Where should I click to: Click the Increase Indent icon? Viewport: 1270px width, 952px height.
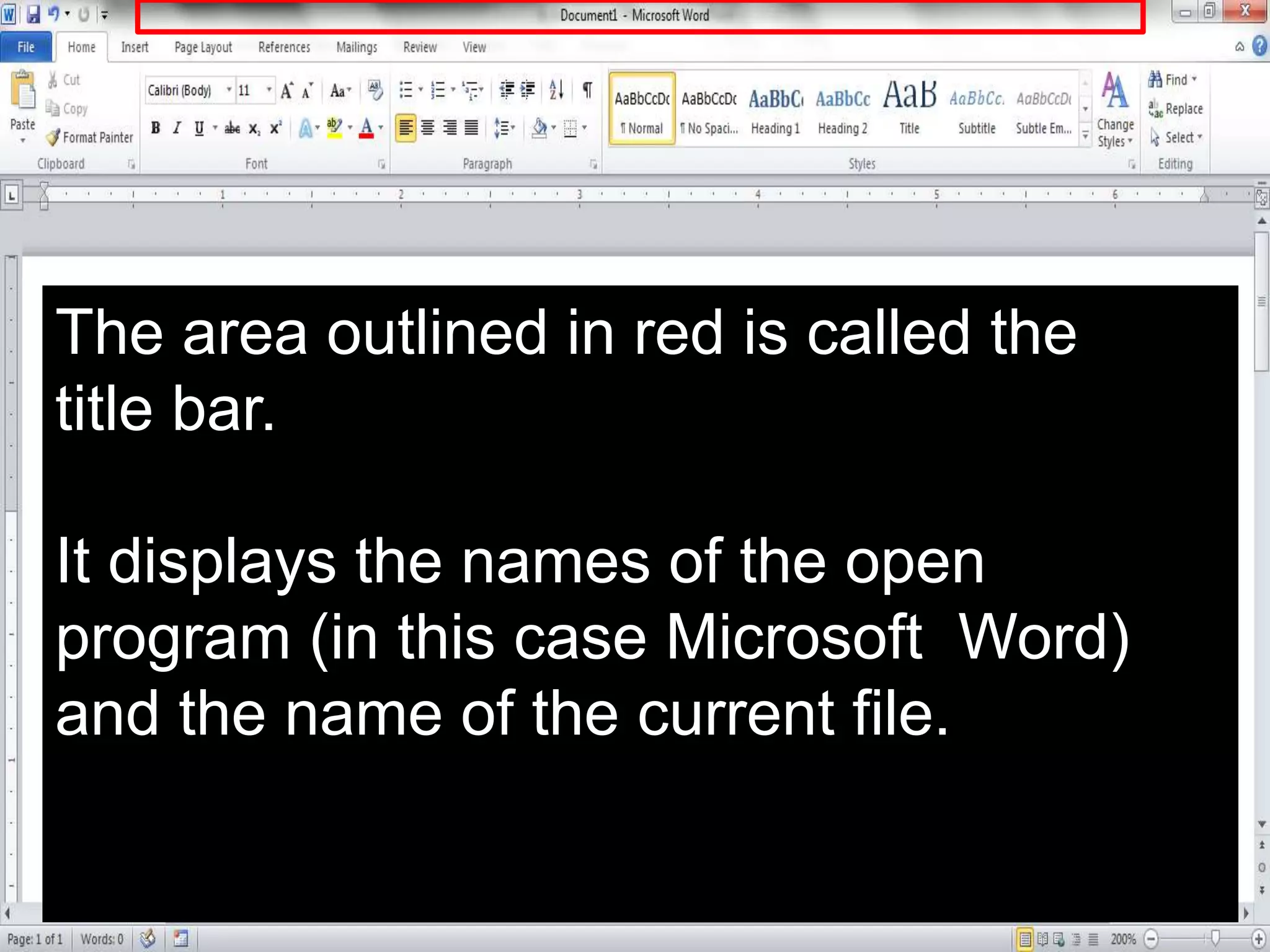tap(528, 90)
